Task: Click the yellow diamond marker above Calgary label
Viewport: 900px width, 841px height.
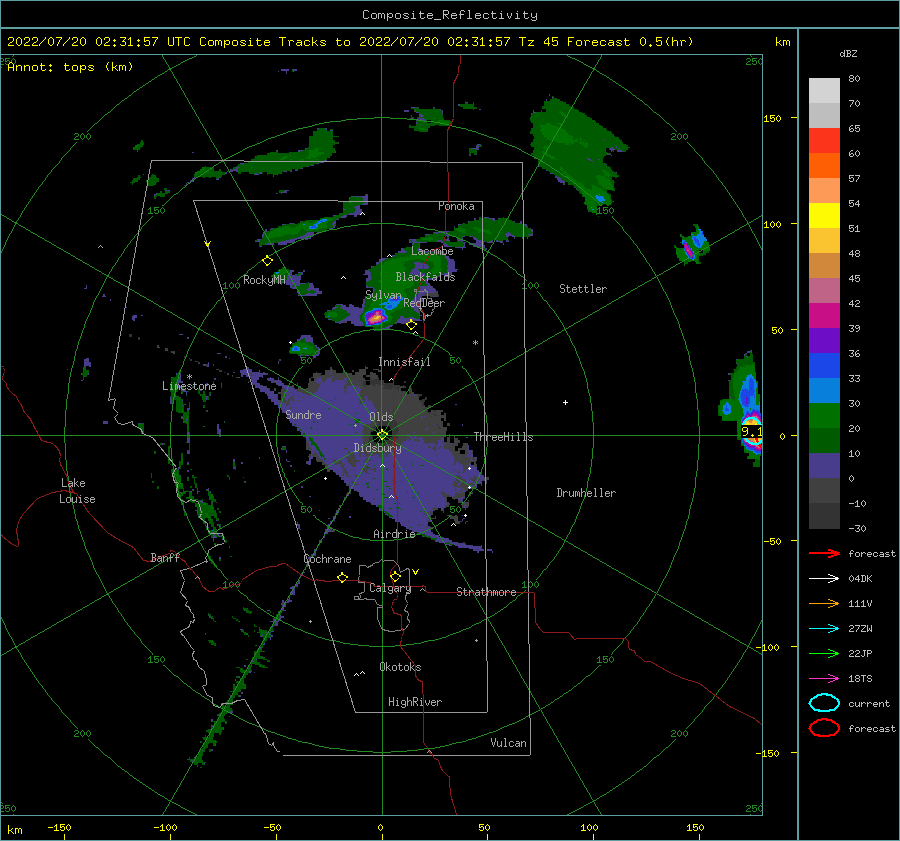Action: click(395, 576)
